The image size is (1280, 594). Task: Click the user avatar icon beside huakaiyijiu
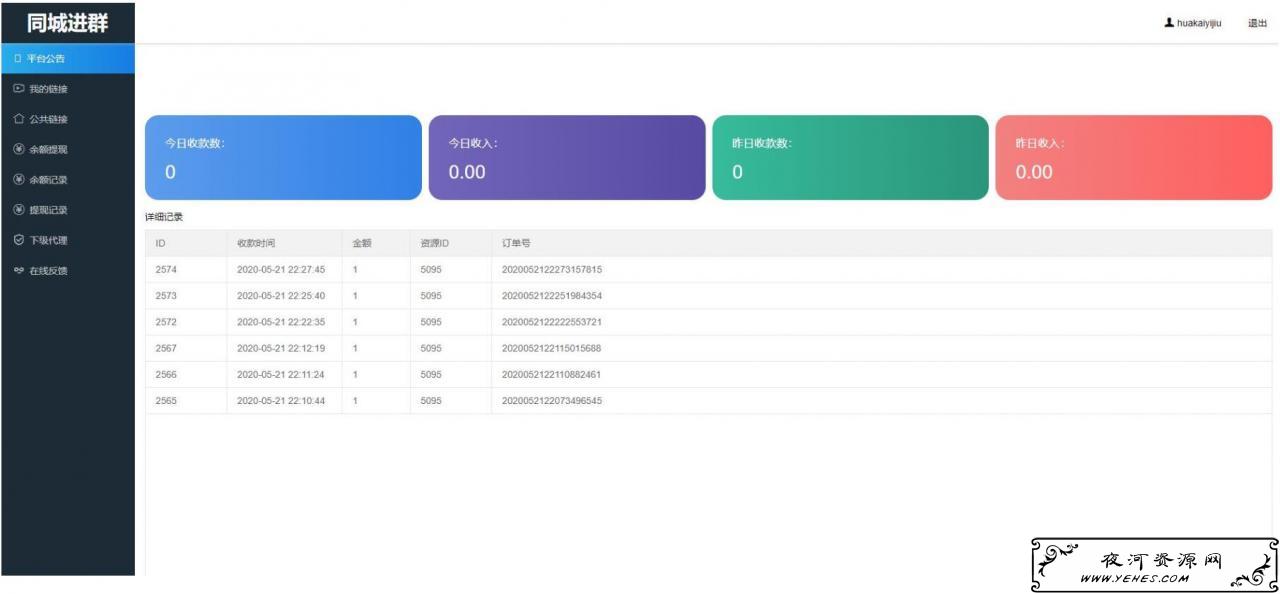pyautogui.click(x=1169, y=23)
